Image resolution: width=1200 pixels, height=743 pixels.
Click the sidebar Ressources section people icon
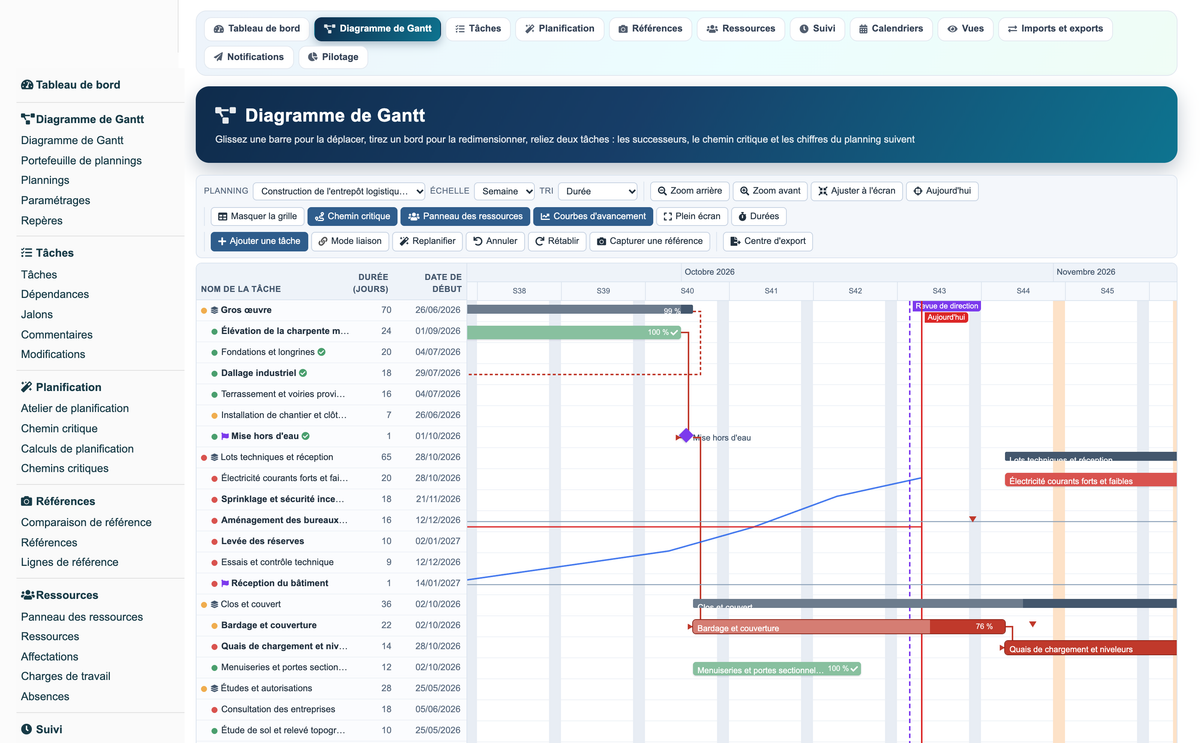pyautogui.click(x=27, y=595)
